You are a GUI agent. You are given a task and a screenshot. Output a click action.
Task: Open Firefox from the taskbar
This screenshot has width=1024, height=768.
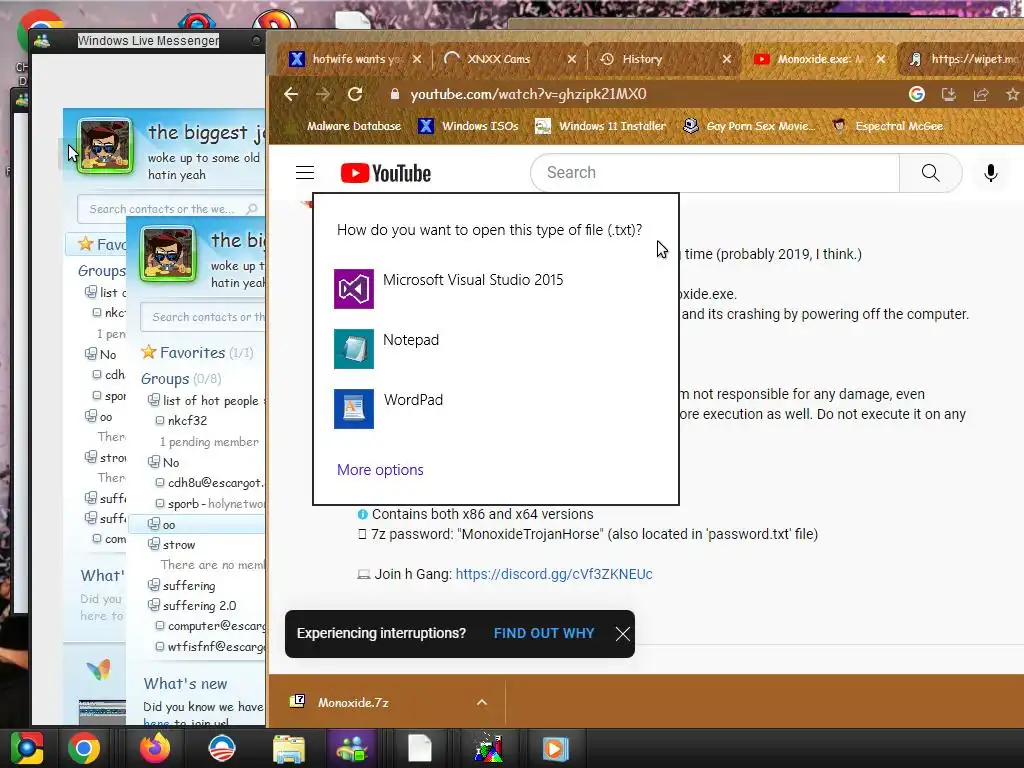pyautogui.click(x=154, y=748)
